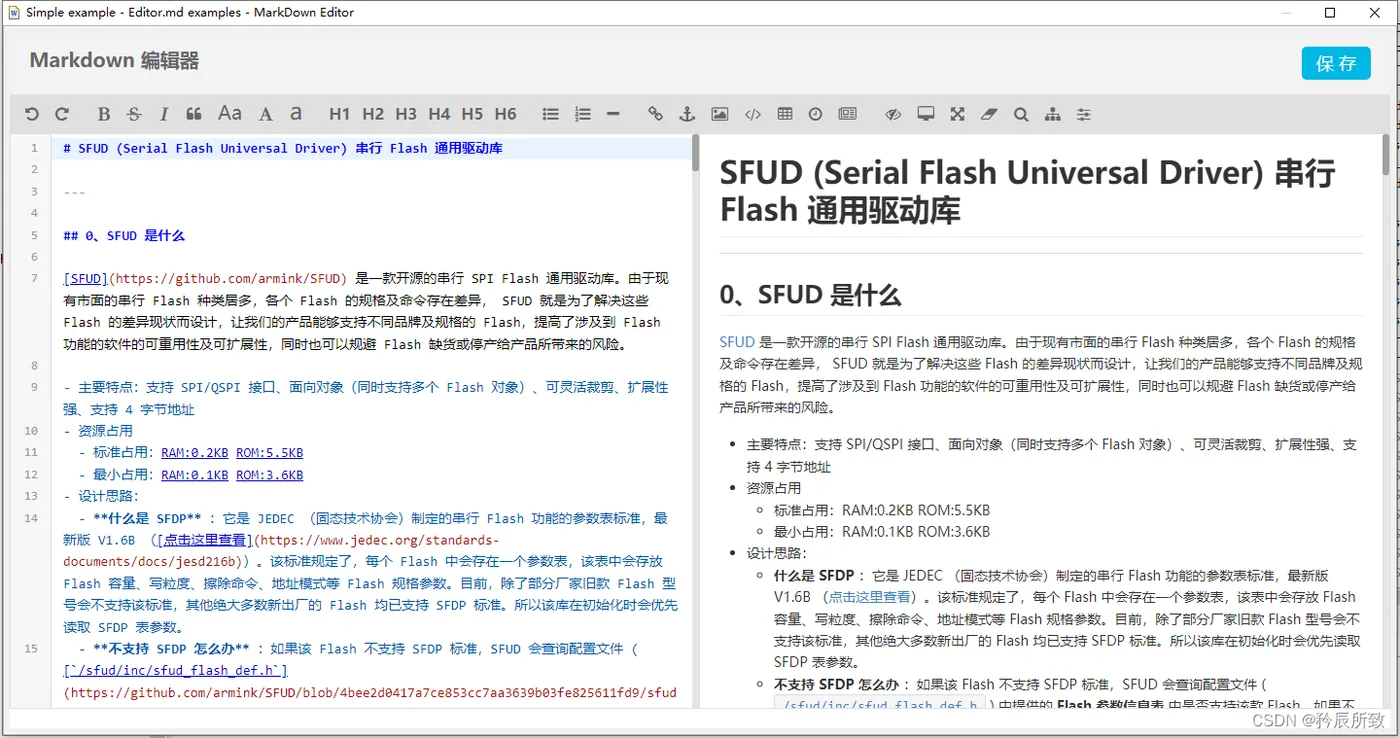Viewport: 1400px width, 738px height.
Task: Insert a table using grid icon
Action: (x=785, y=114)
